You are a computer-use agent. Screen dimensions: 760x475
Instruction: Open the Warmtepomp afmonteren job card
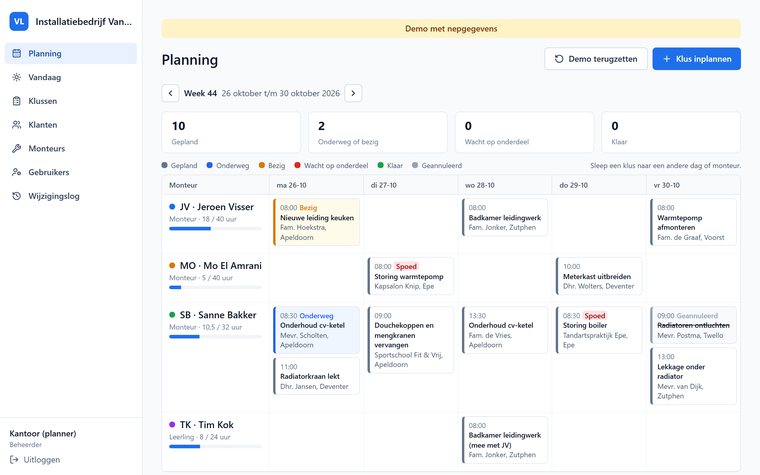694,222
